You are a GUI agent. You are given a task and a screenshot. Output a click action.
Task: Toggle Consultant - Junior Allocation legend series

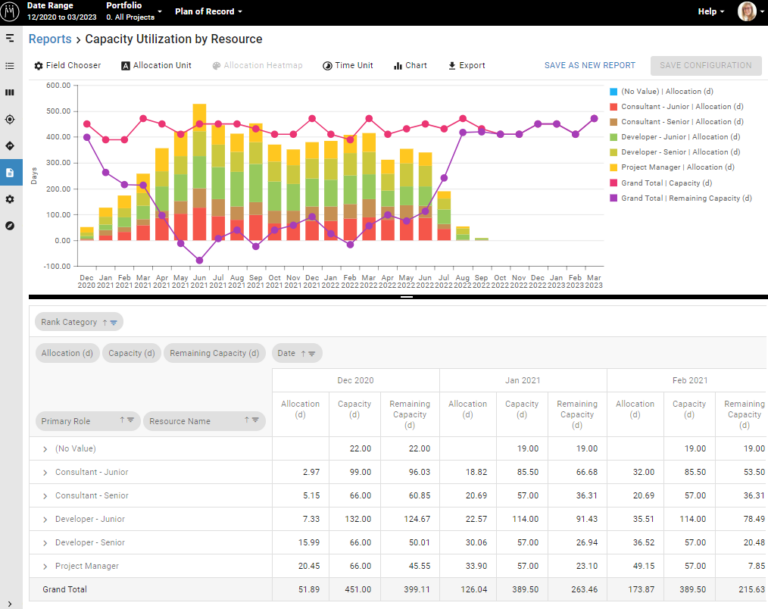click(x=676, y=106)
